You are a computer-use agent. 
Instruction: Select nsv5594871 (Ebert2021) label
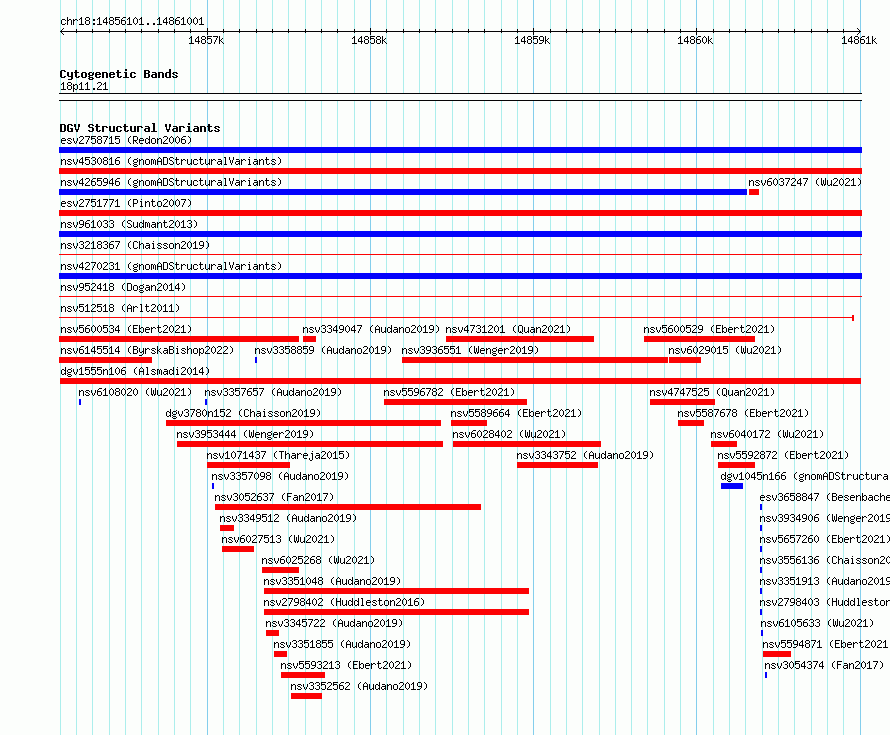tap(826, 644)
